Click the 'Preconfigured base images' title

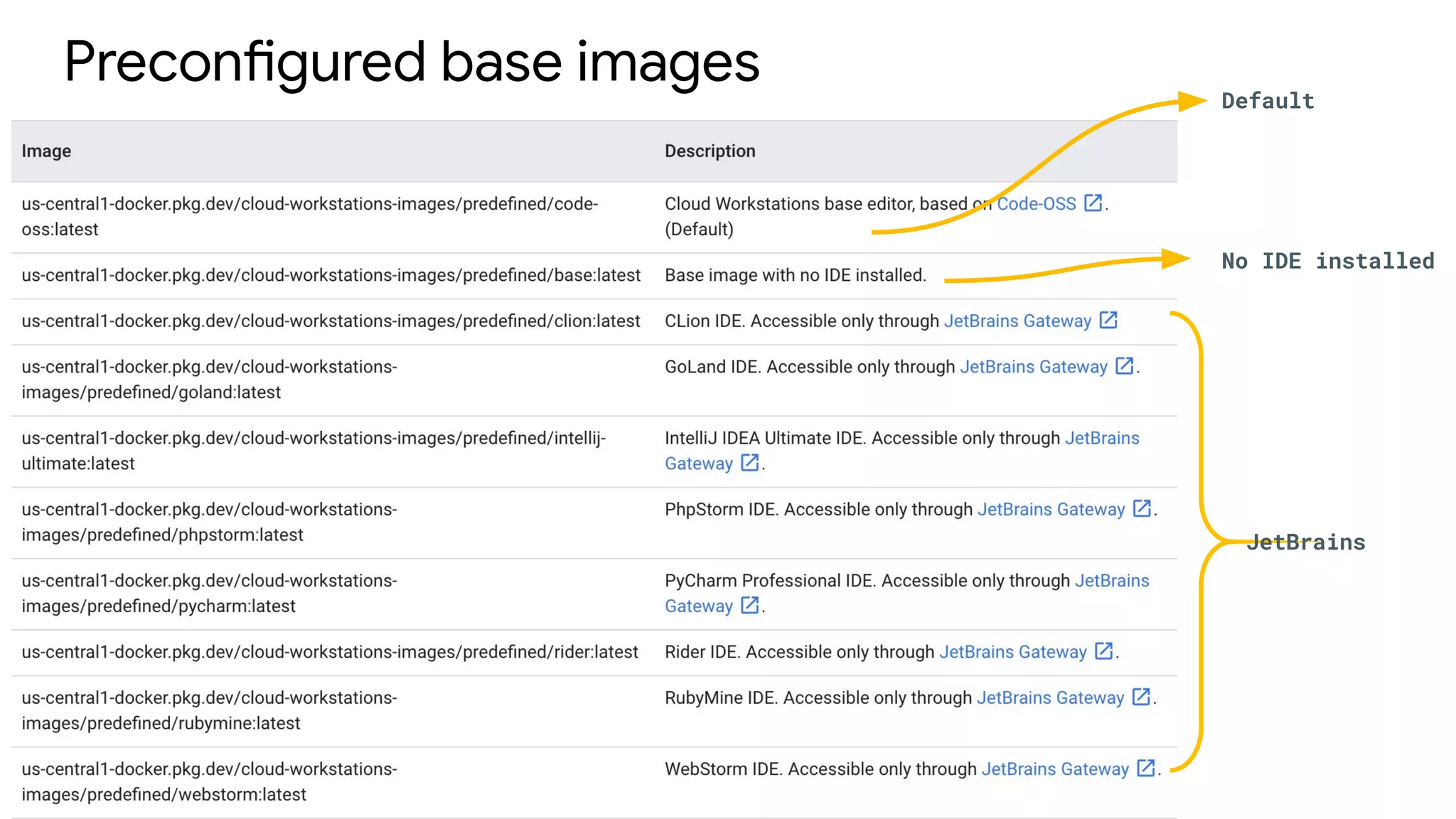tap(412, 63)
